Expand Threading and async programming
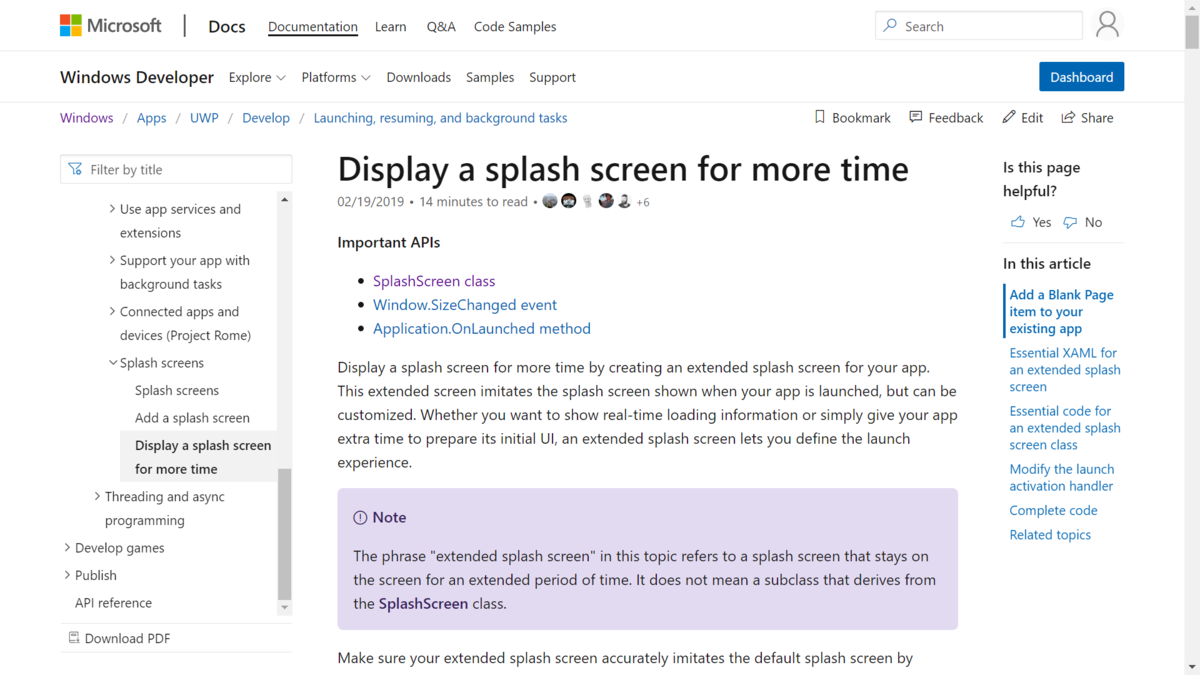Screen dimensions: 1200x675 click(x=97, y=496)
